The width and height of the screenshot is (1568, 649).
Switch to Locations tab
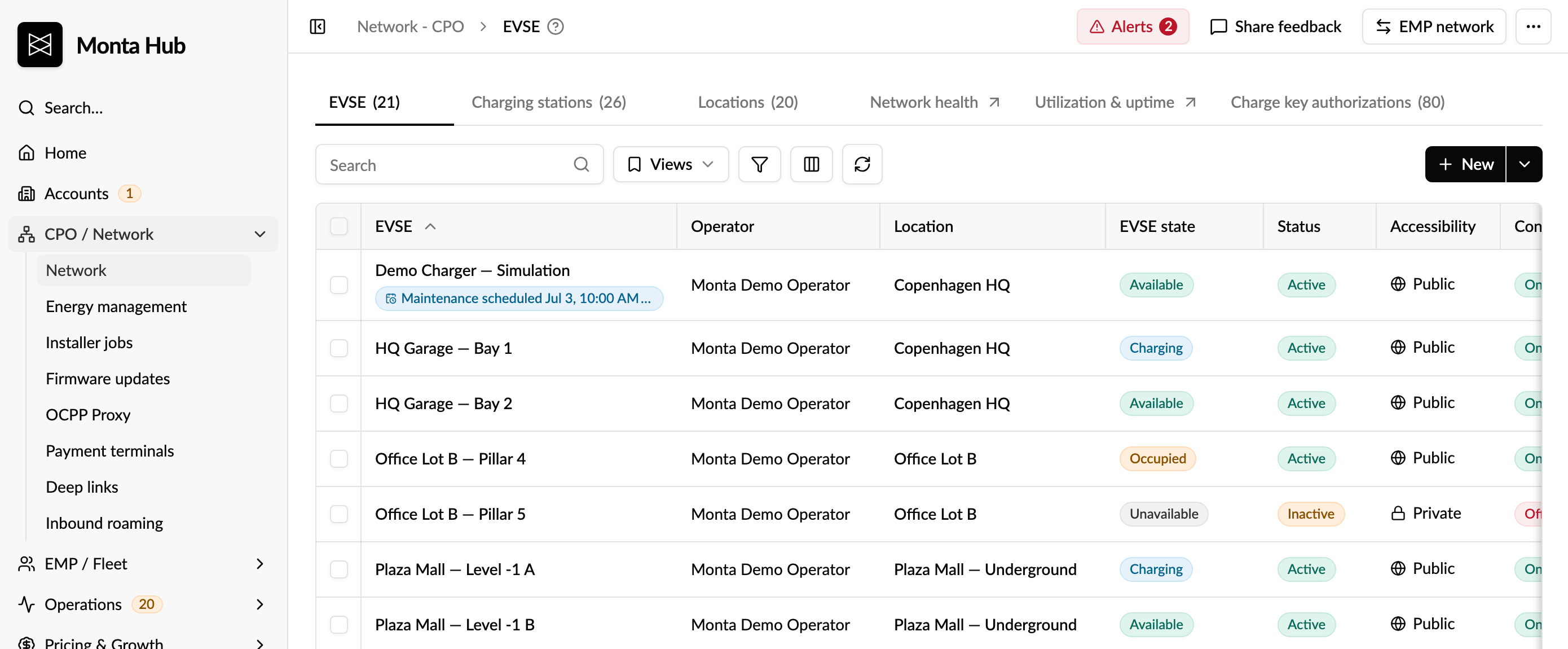747,102
